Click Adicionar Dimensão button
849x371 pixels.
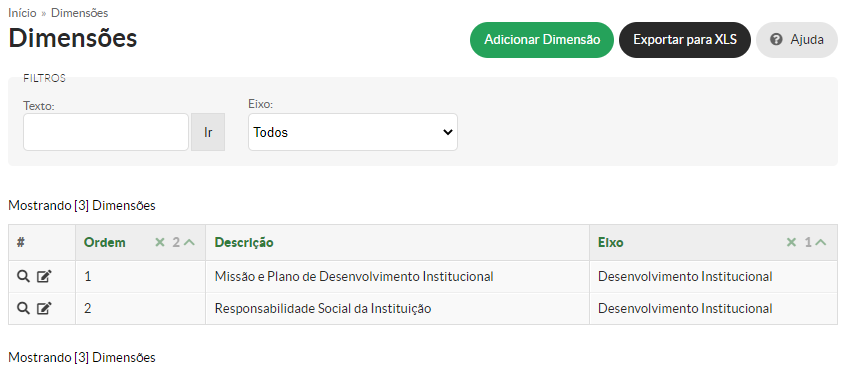(541, 40)
